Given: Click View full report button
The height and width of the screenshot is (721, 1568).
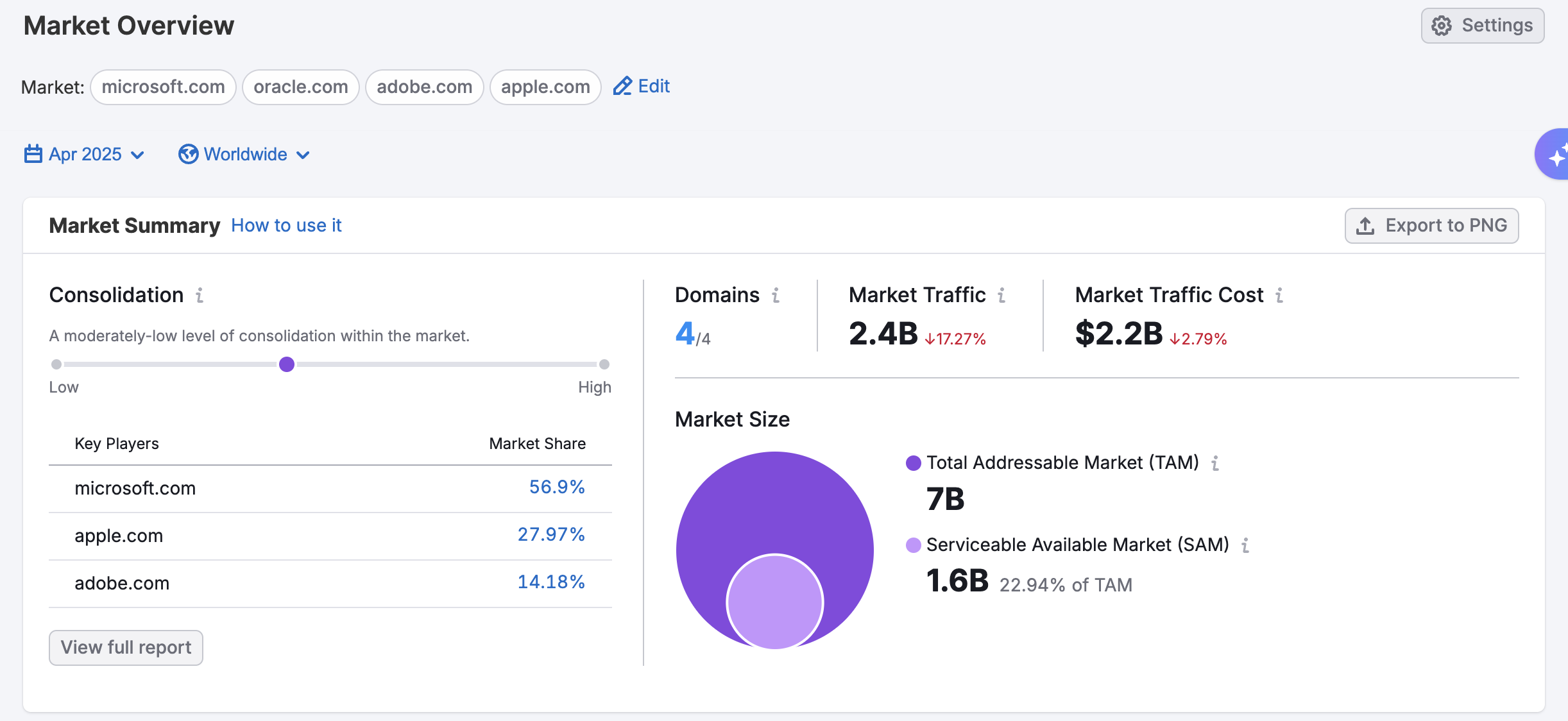Looking at the screenshot, I should (x=126, y=648).
